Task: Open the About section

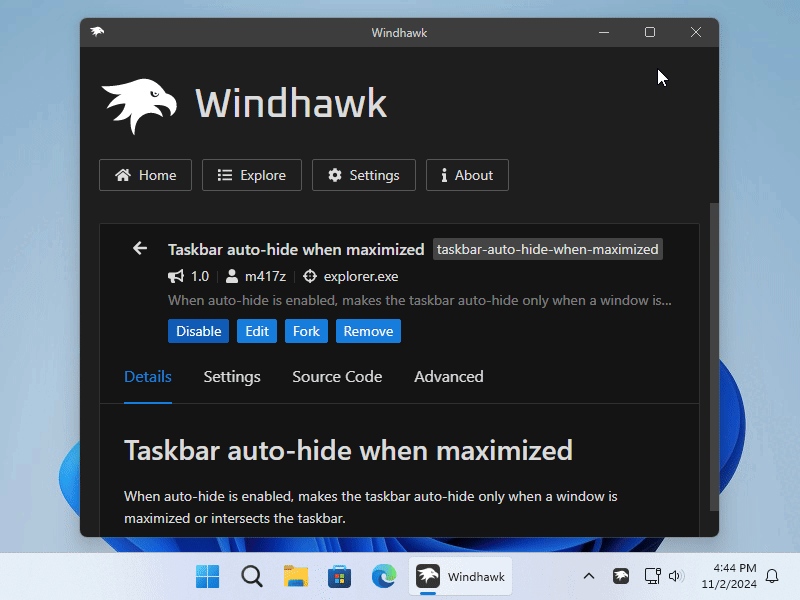Action: click(x=467, y=174)
